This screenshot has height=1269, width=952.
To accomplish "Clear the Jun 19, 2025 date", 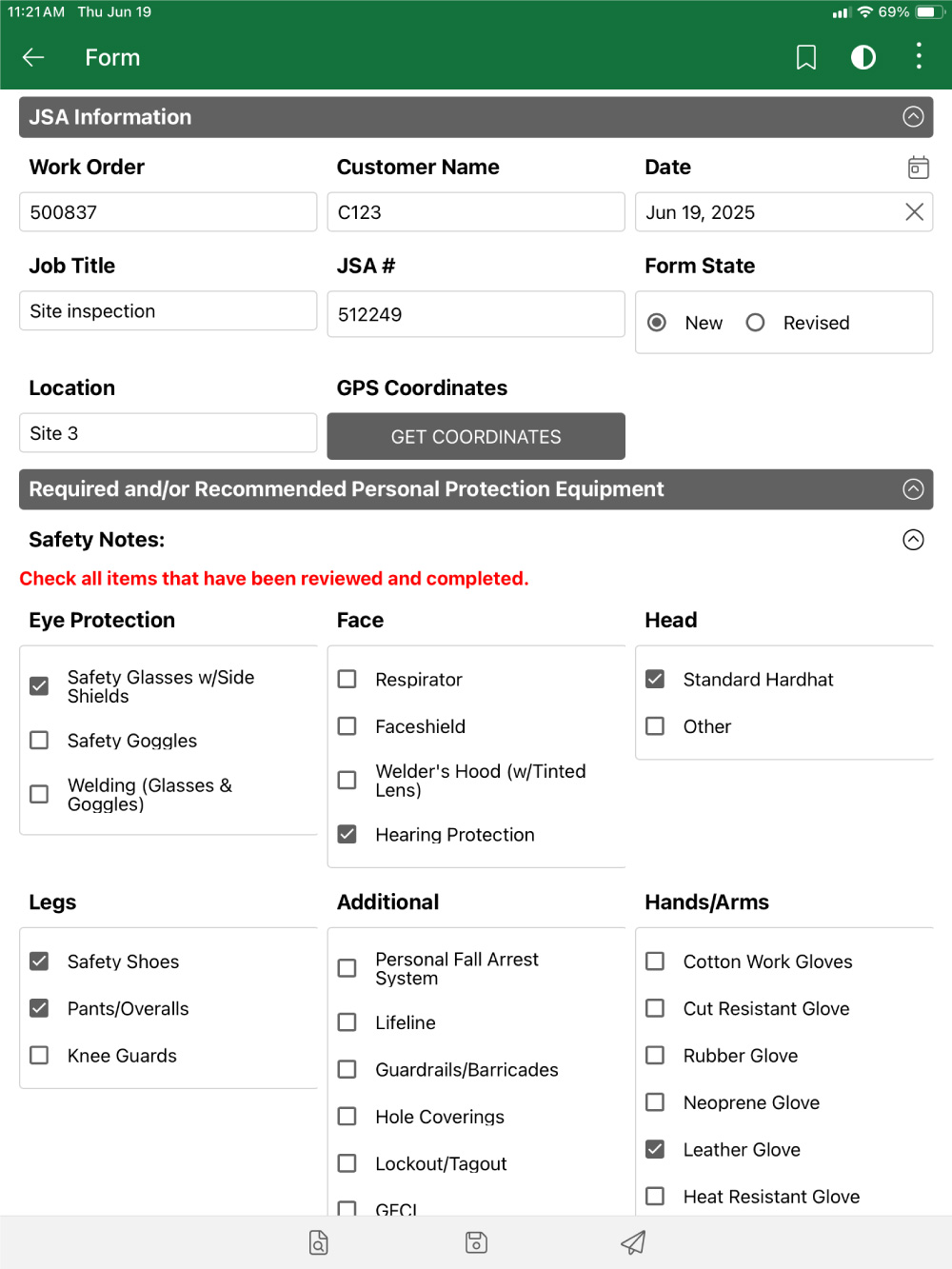I will 914,212.
